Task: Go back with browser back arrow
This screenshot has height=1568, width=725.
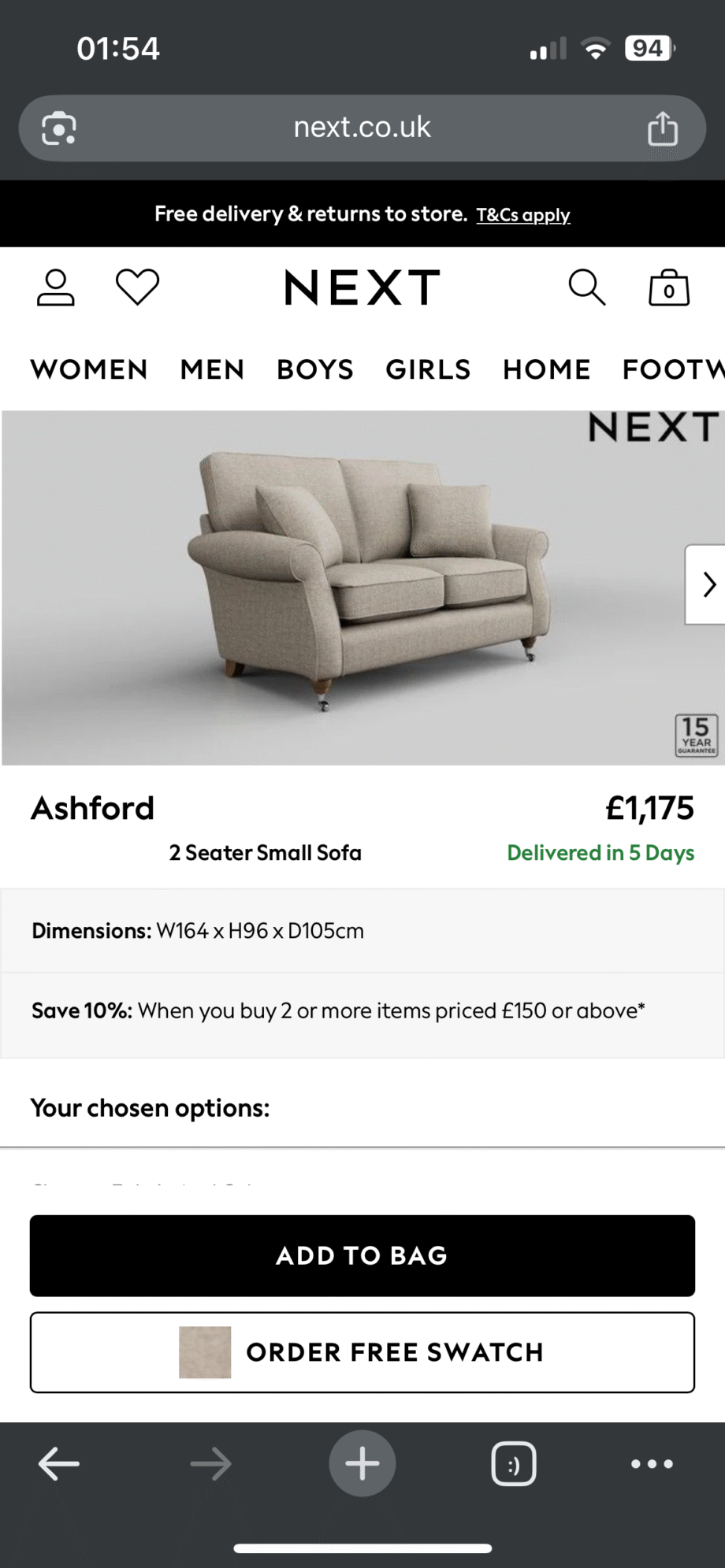Action: click(x=59, y=1464)
